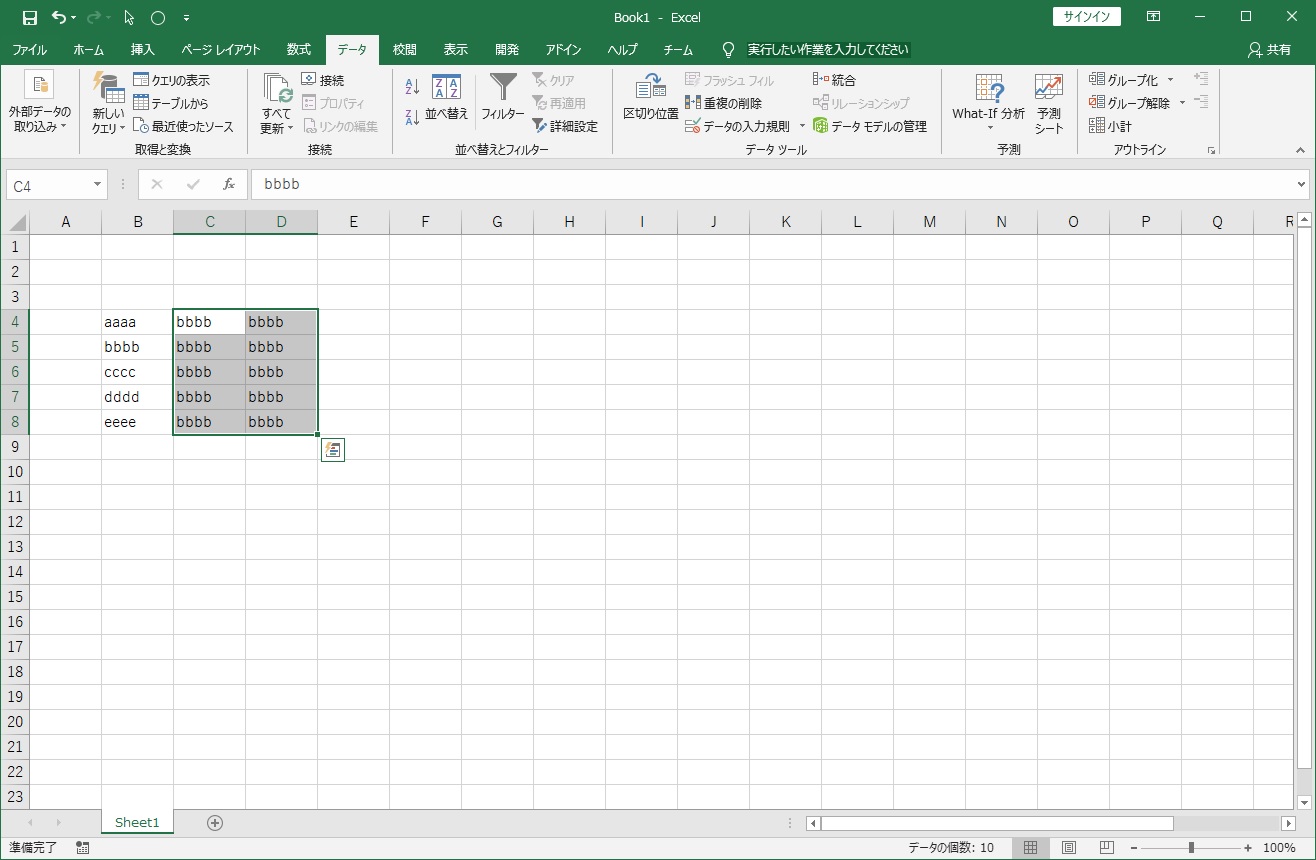This screenshot has height=860, width=1316.
Task: Open the File (ファイル) tab
Action: [x=30, y=49]
